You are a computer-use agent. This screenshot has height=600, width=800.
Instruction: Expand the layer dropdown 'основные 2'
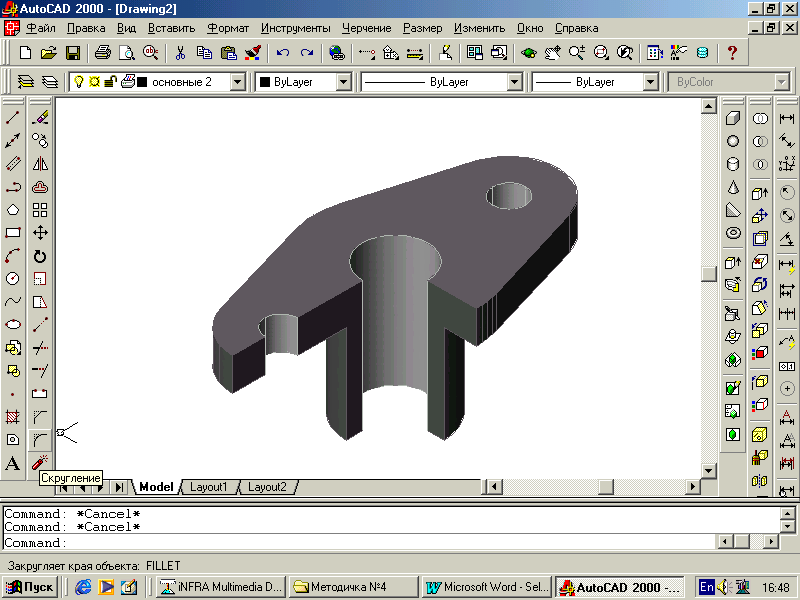tap(237, 82)
